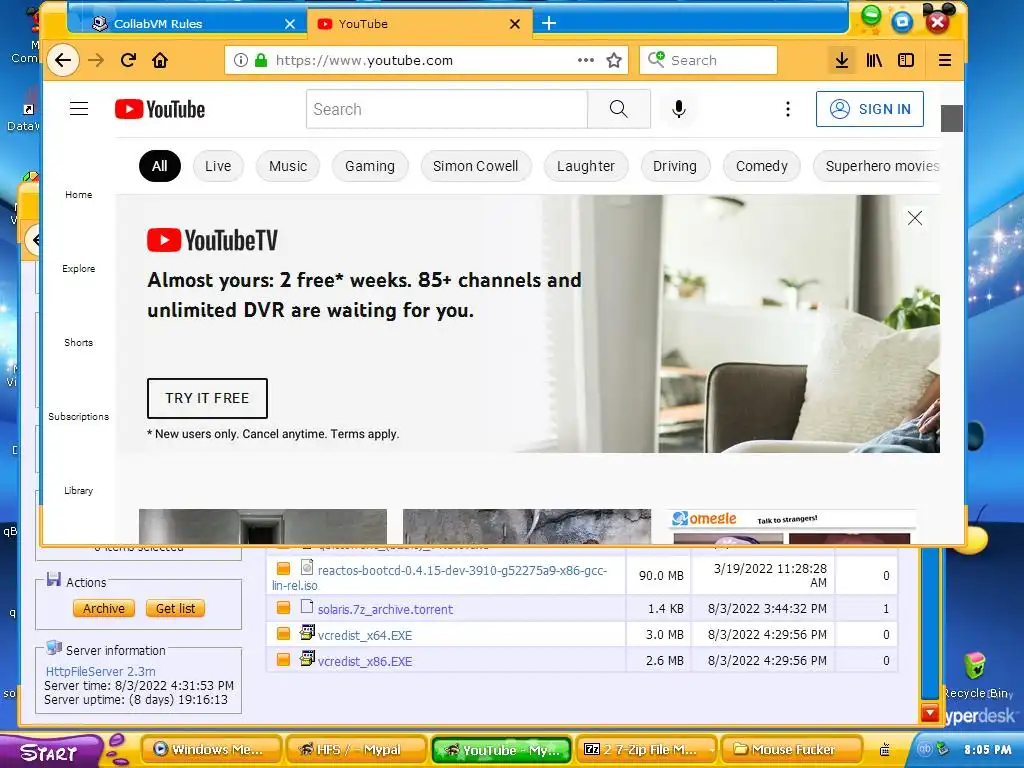Focus the YouTube search input field
This screenshot has width=1024, height=768.
tap(447, 109)
